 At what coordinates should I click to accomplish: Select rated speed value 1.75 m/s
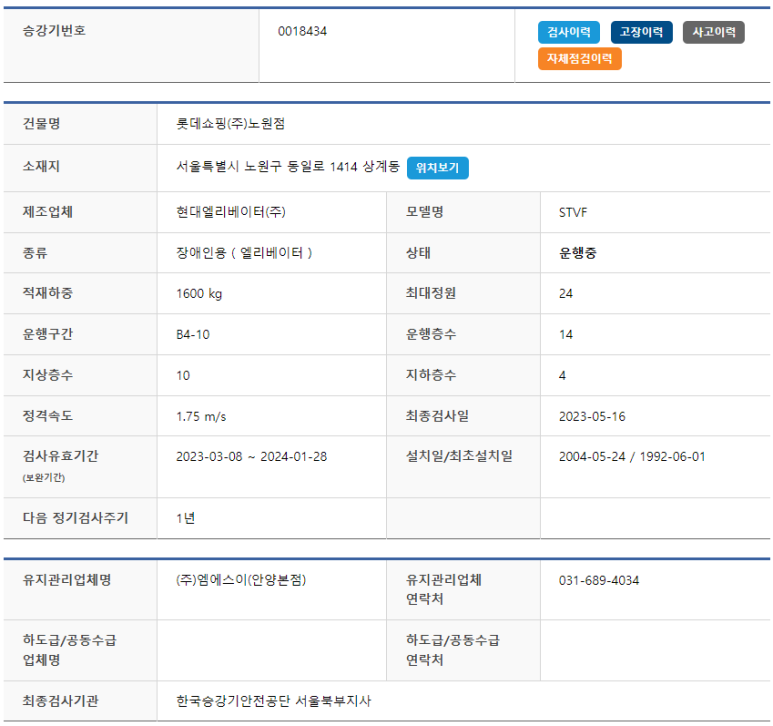pos(201,416)
